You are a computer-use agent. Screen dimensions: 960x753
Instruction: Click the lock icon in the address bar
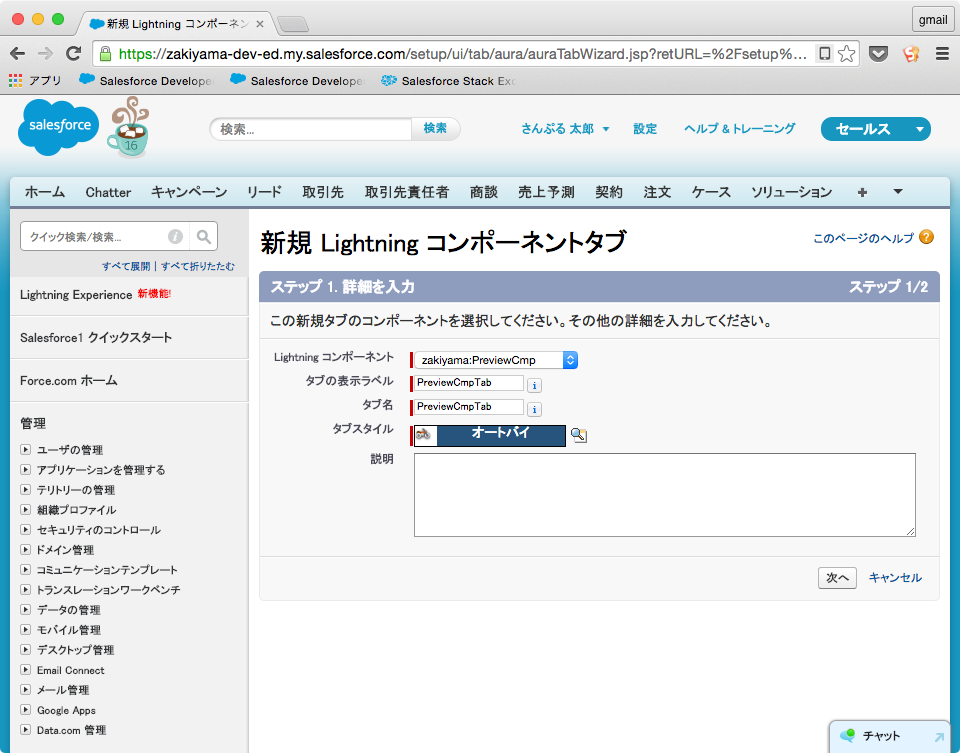pos(105,54)
